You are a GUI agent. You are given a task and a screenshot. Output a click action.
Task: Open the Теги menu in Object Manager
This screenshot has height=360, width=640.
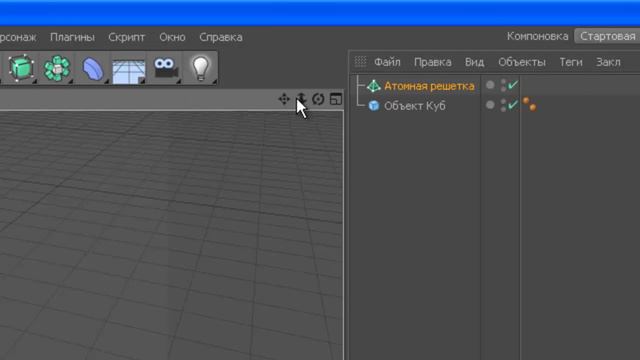571,62
